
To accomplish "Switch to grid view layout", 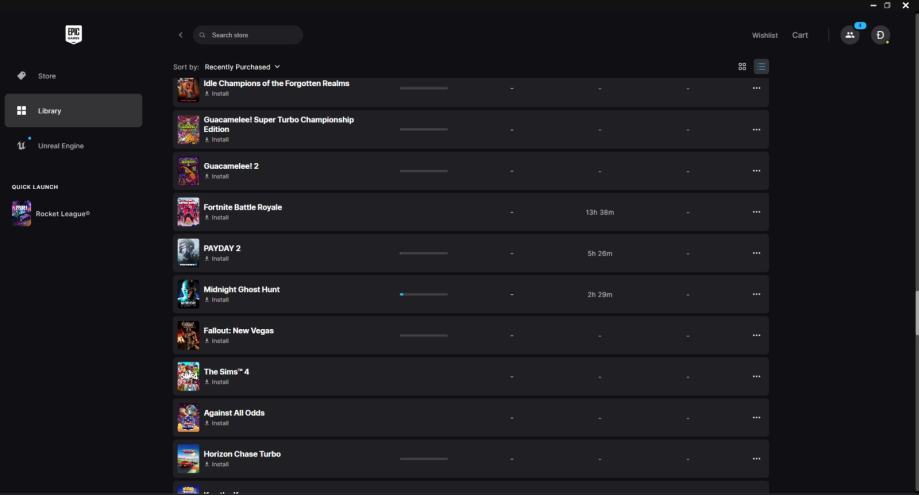I will (742, 67).
